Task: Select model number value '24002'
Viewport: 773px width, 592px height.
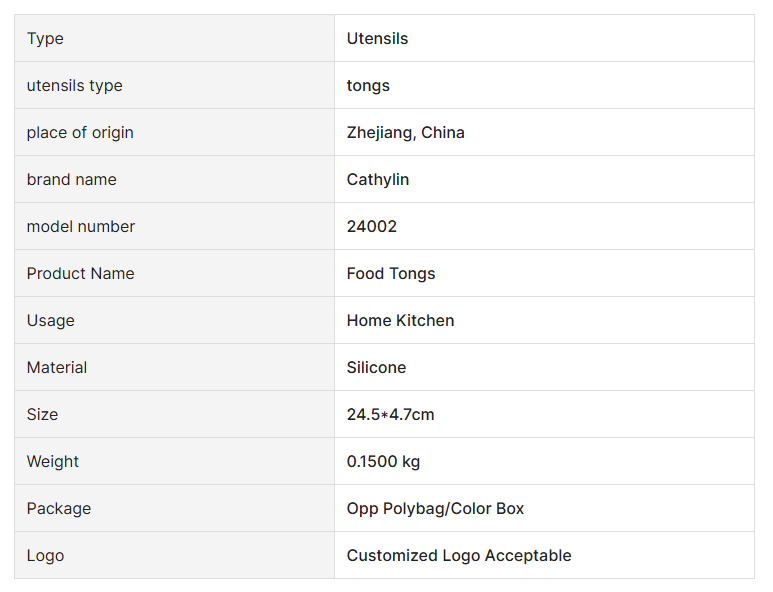Action: 372,227
